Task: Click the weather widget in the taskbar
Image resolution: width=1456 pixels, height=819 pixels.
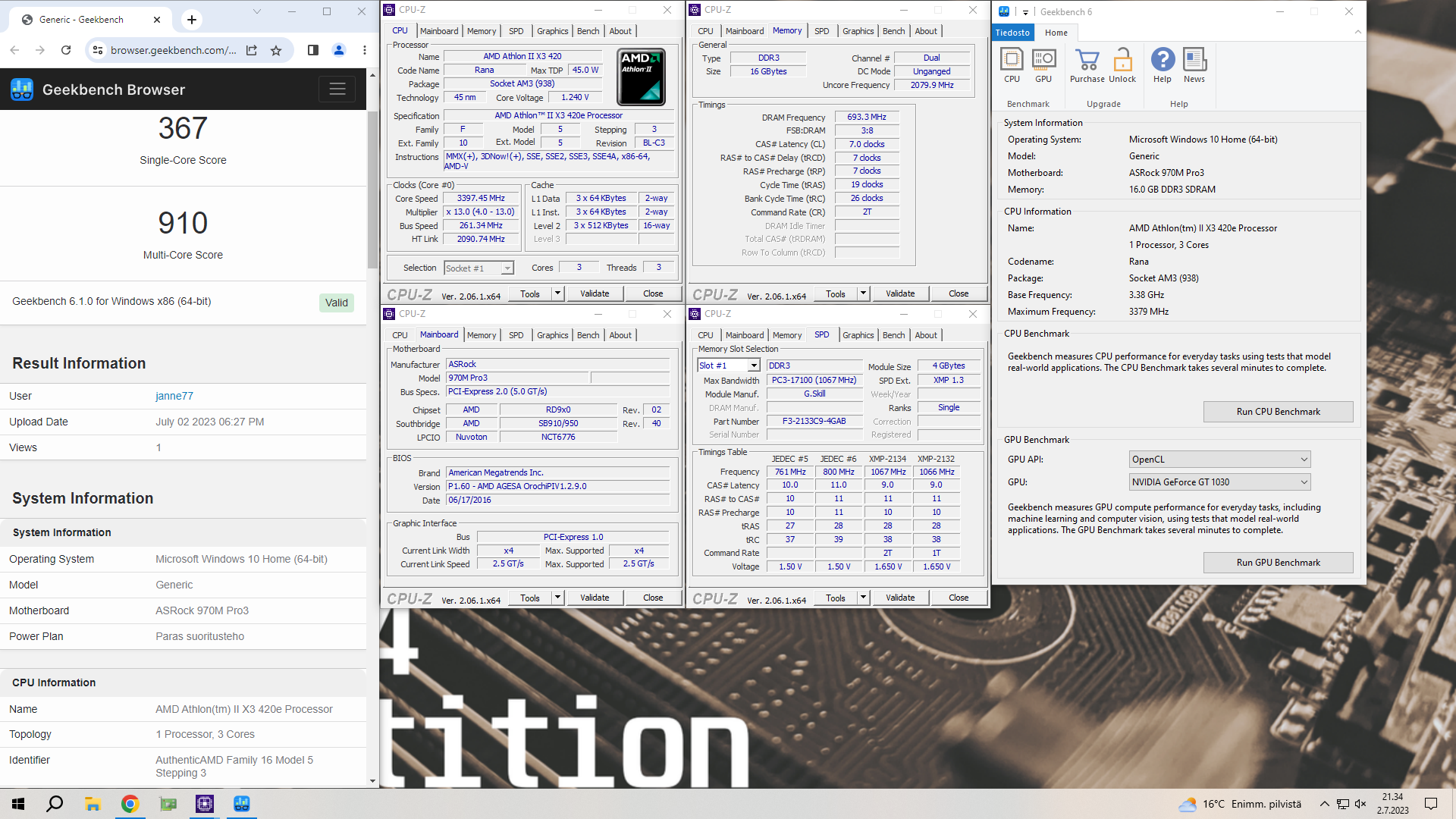Action: pos(1240,804)
